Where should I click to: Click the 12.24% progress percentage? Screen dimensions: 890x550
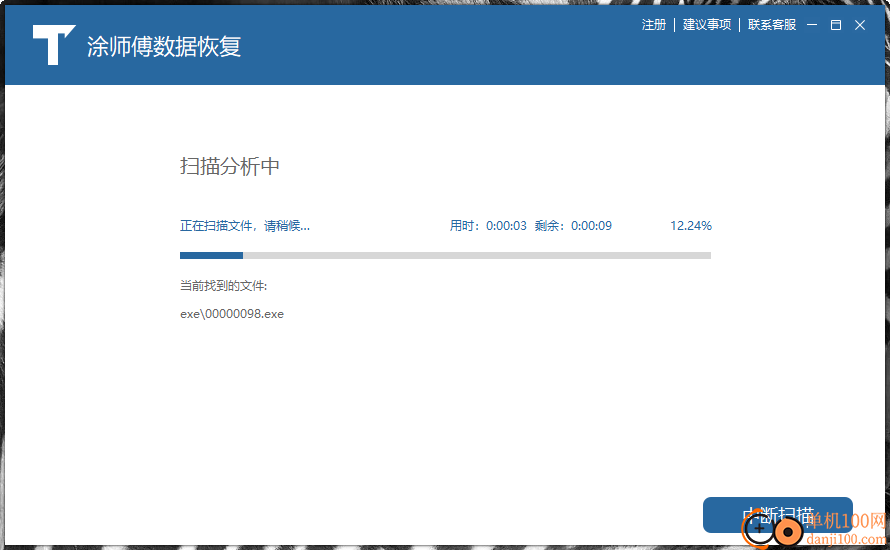(690, 226)
